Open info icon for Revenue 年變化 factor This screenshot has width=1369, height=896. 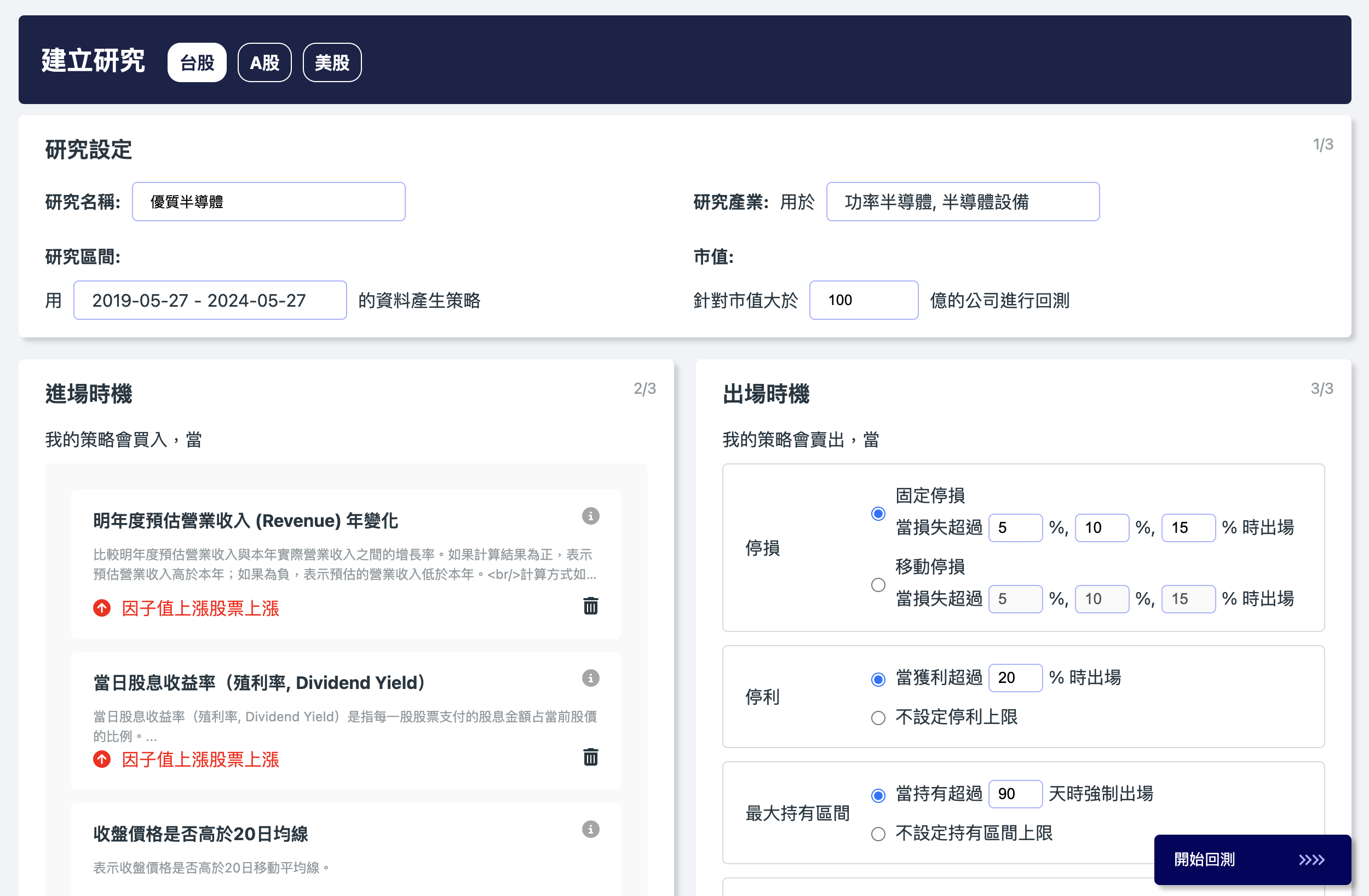(590, 516)
